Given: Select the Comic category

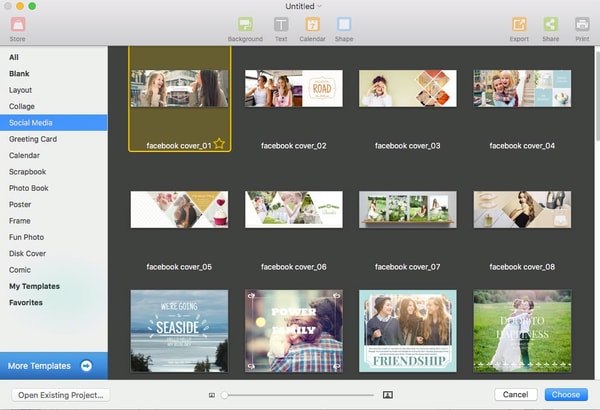Looking at the screenshot, I should click(54, 270).
